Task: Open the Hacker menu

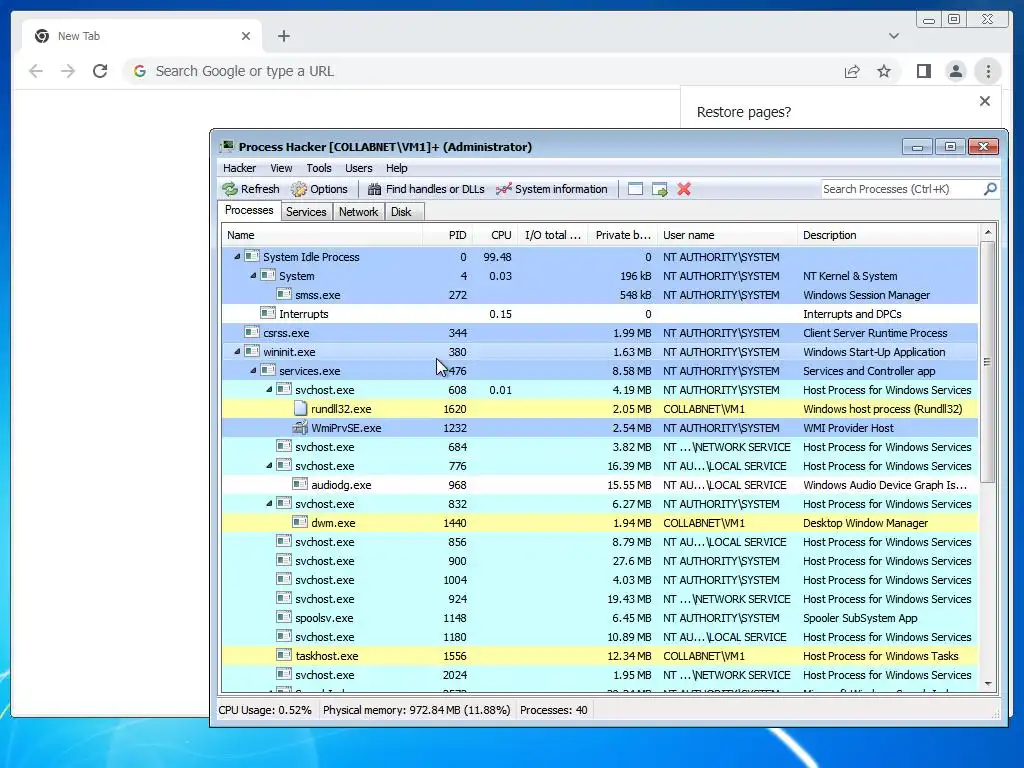Action: coord(239,168)
